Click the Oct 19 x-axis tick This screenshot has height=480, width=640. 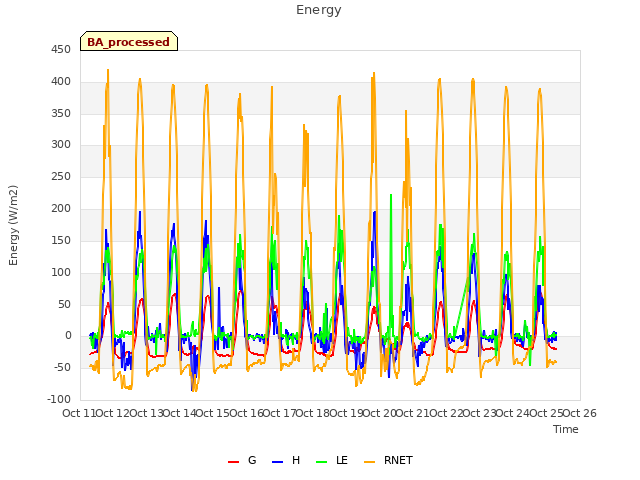(346, 413)
